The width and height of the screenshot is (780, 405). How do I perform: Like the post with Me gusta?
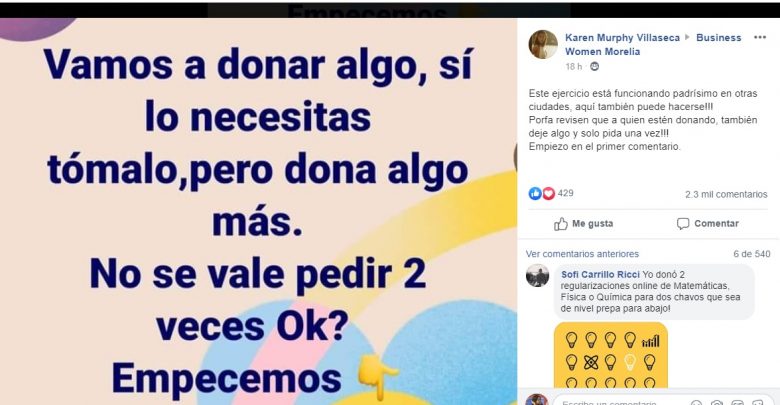tap(584, 223)
